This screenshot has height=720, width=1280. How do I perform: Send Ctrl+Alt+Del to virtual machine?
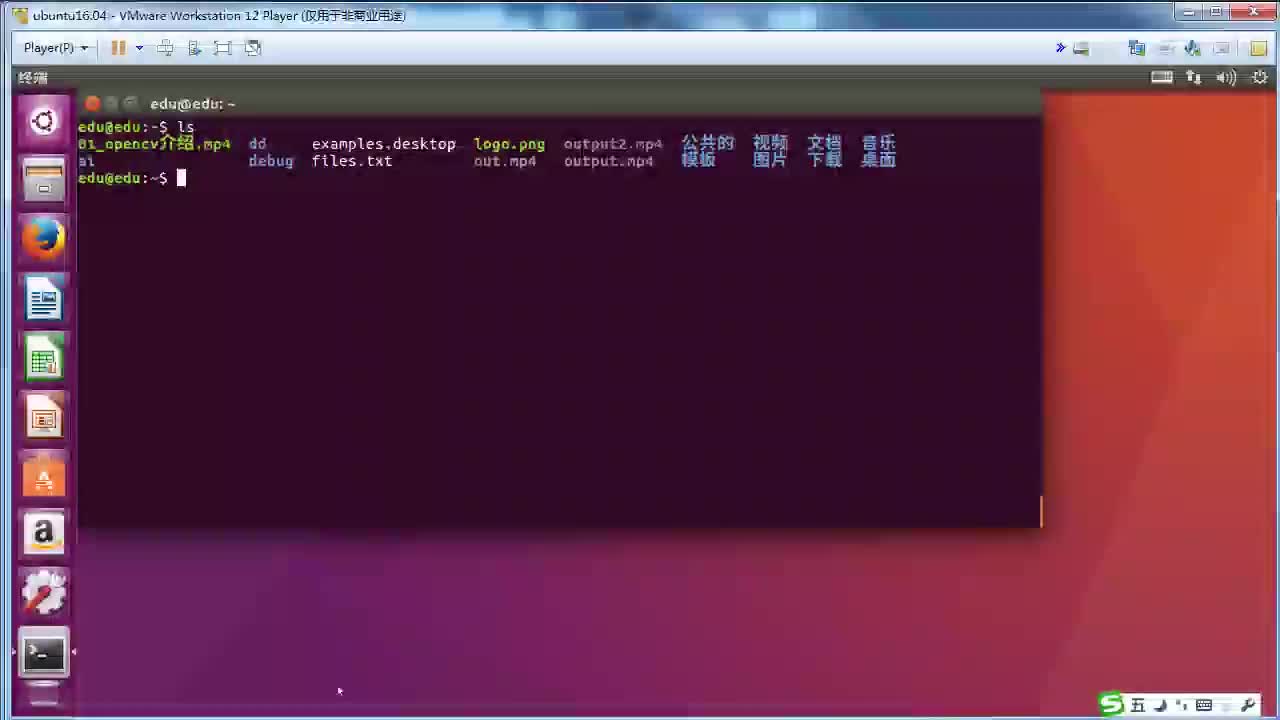[166, 48]
